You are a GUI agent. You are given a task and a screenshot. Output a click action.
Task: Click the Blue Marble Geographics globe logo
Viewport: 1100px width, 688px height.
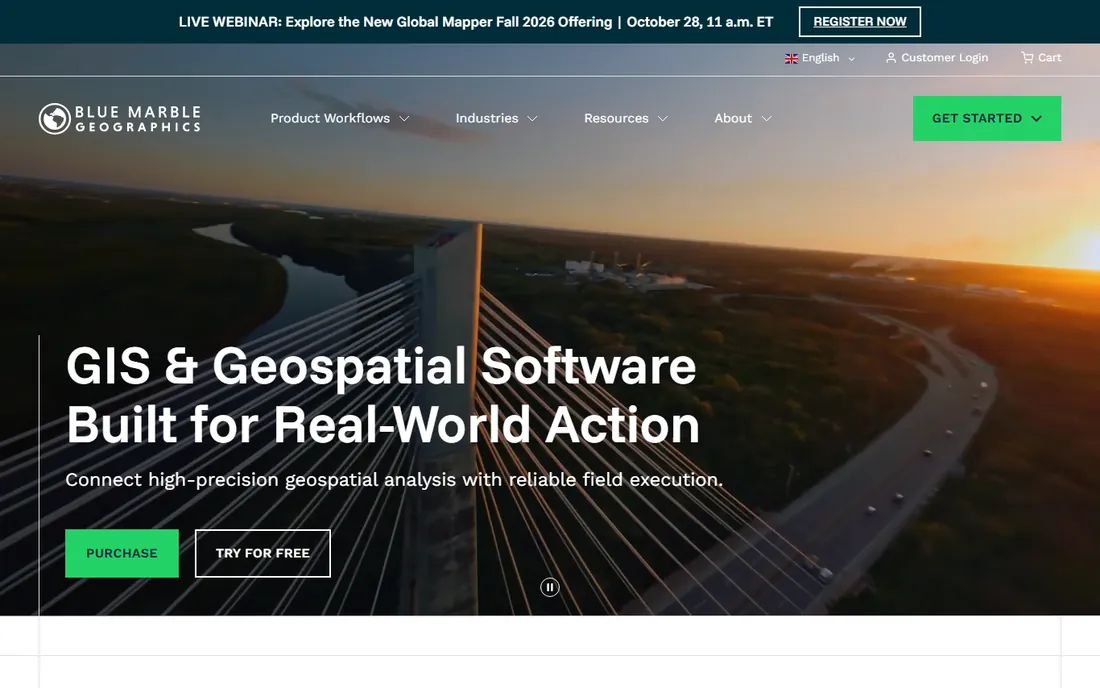tap(55, 119)
